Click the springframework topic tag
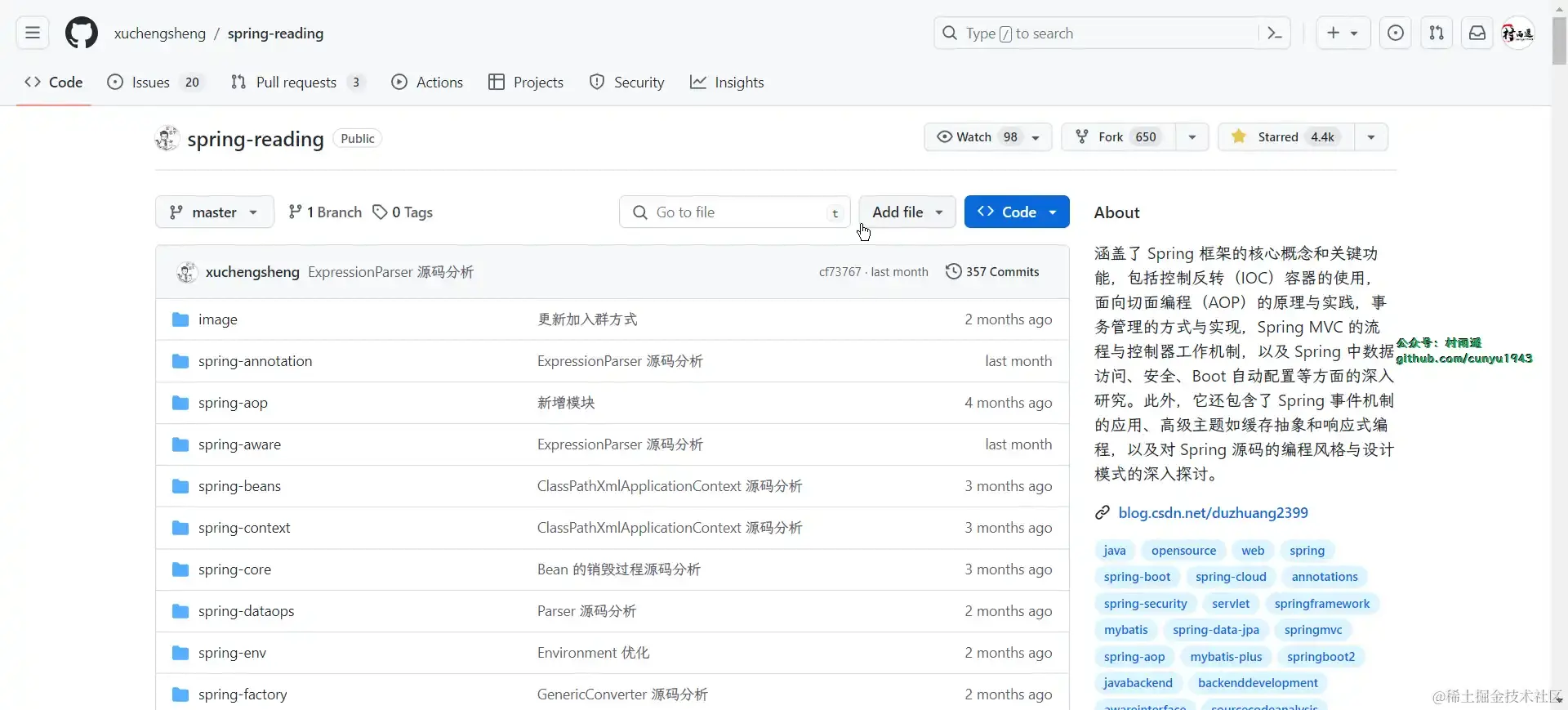 click(x=1322, y=604)
